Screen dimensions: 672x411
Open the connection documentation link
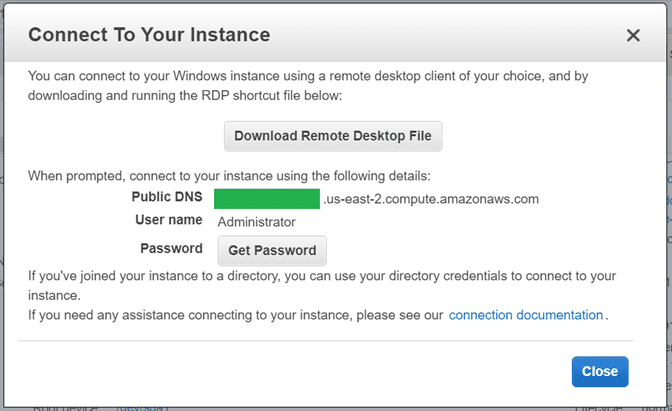click(x=525, y=315)
